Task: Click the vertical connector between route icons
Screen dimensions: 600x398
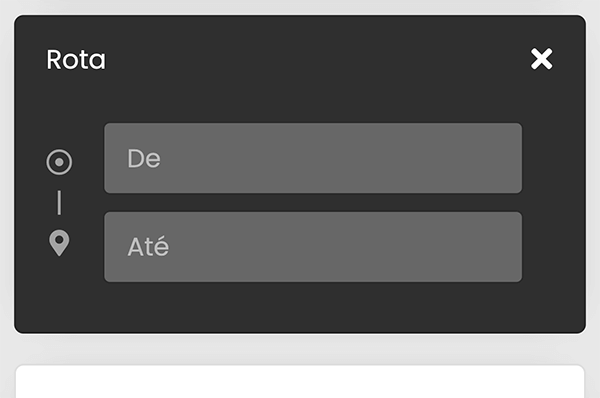Action: 59,202
